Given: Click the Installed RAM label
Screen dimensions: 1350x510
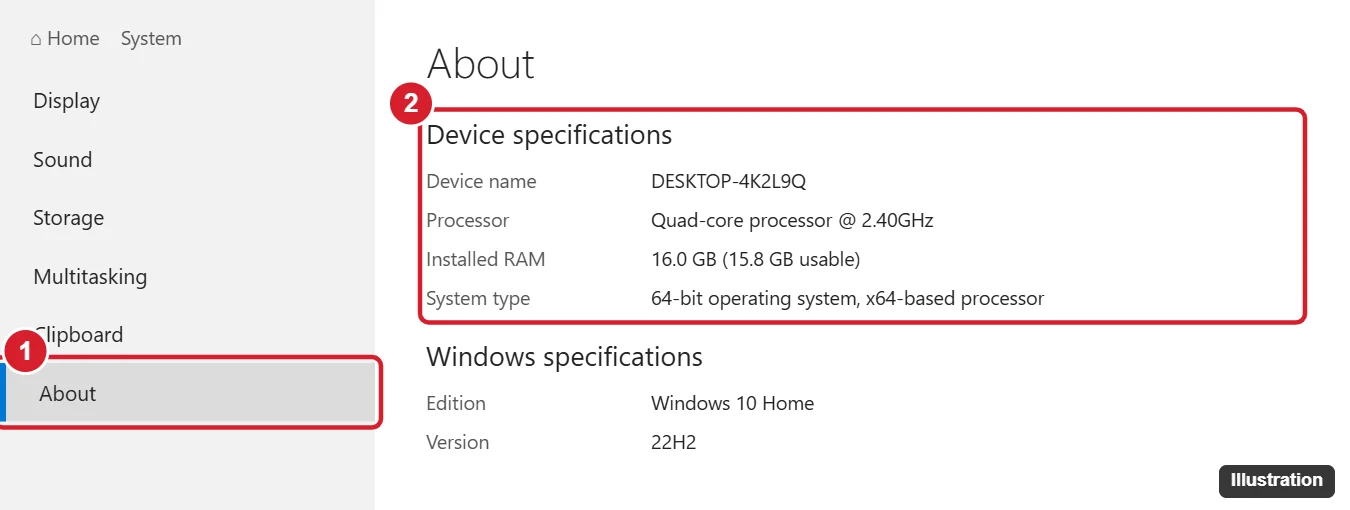Looking at the screenshot, I should [486, 260].
